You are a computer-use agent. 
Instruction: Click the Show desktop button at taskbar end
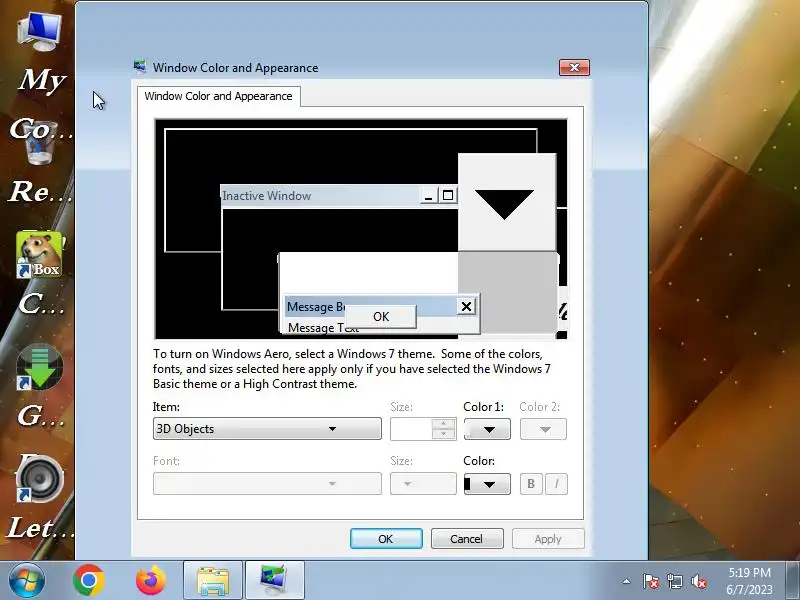pyautogui.click(x=793, y=581)
